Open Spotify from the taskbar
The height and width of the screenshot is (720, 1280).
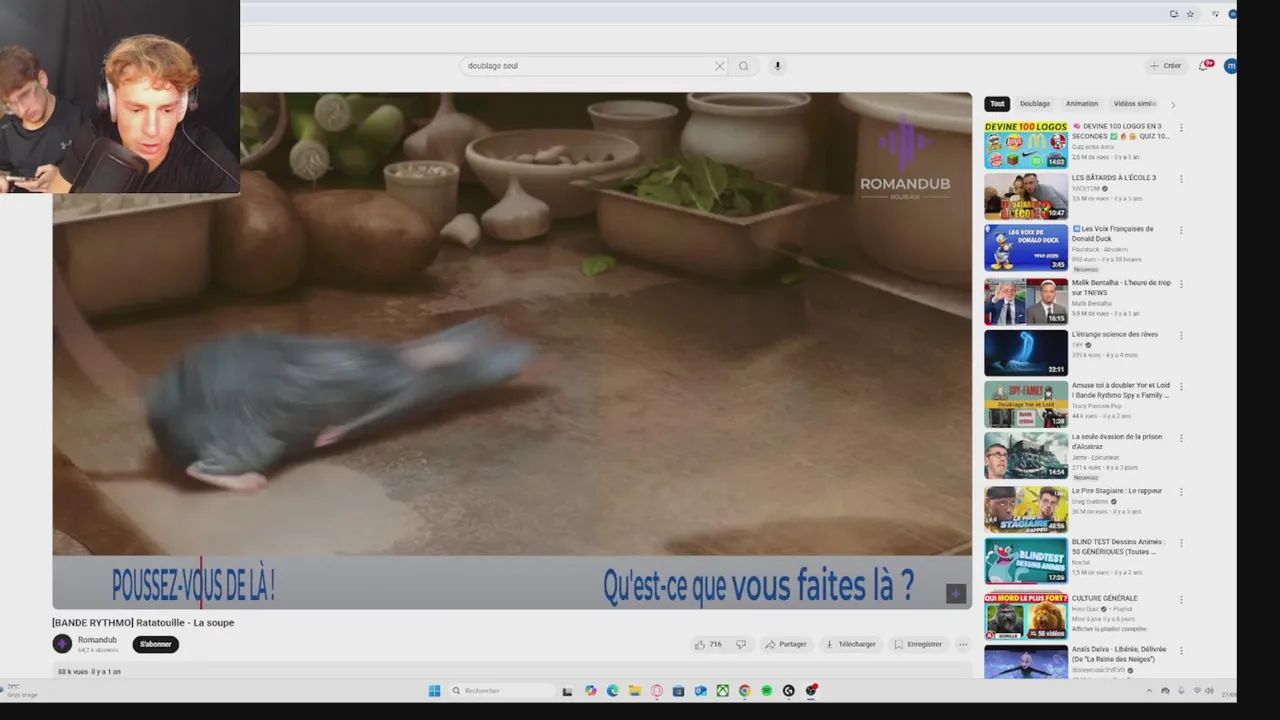coord(767,691)
